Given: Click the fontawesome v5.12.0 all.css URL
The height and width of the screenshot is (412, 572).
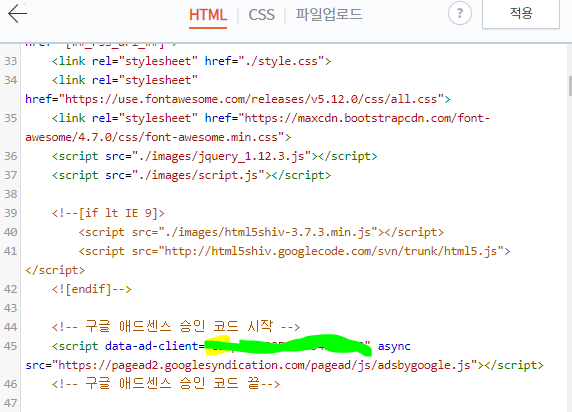Looking at the screenshot, I should 251,99.
